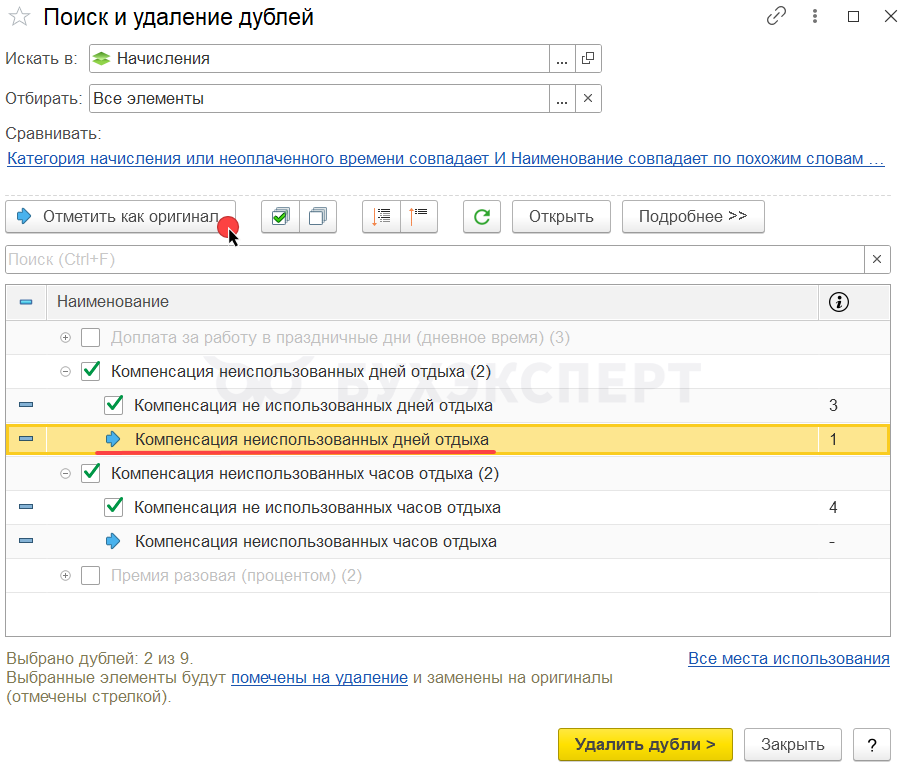The image size is (904, 768).
Task: Copy link to this form icon
Action: 776,17
